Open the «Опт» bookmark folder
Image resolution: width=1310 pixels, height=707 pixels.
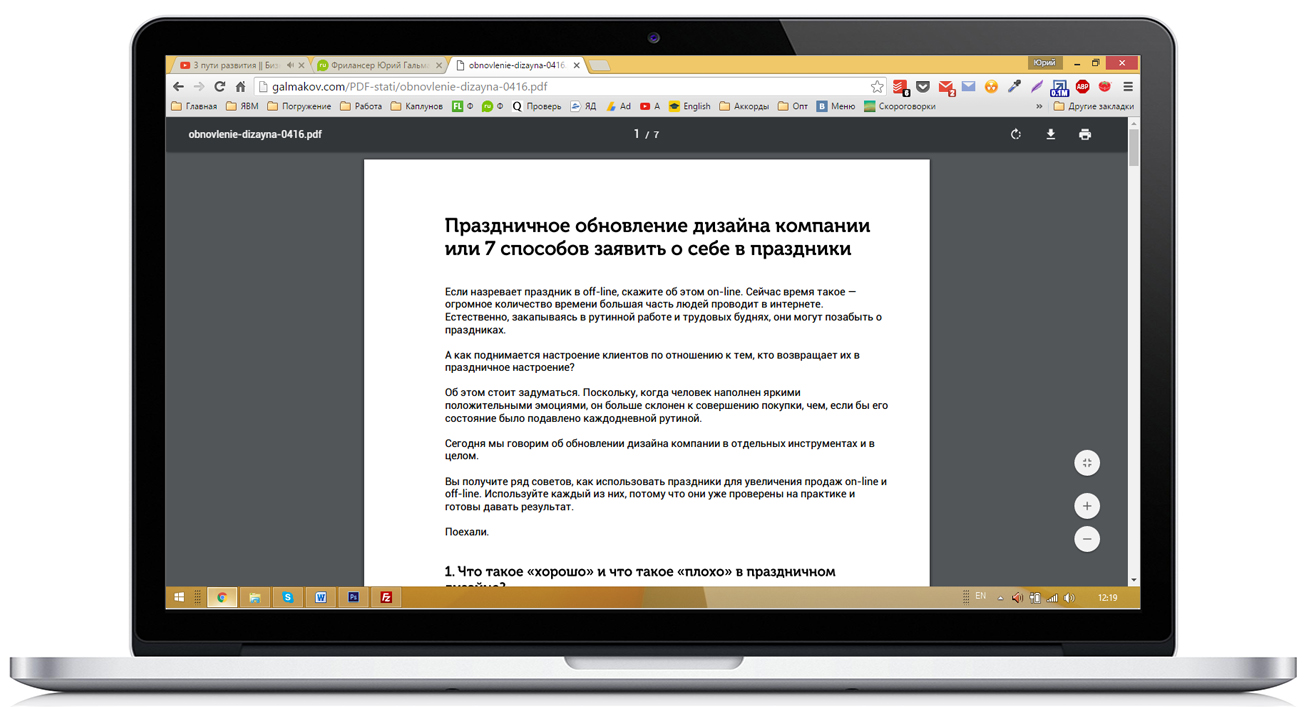(793, 106)
